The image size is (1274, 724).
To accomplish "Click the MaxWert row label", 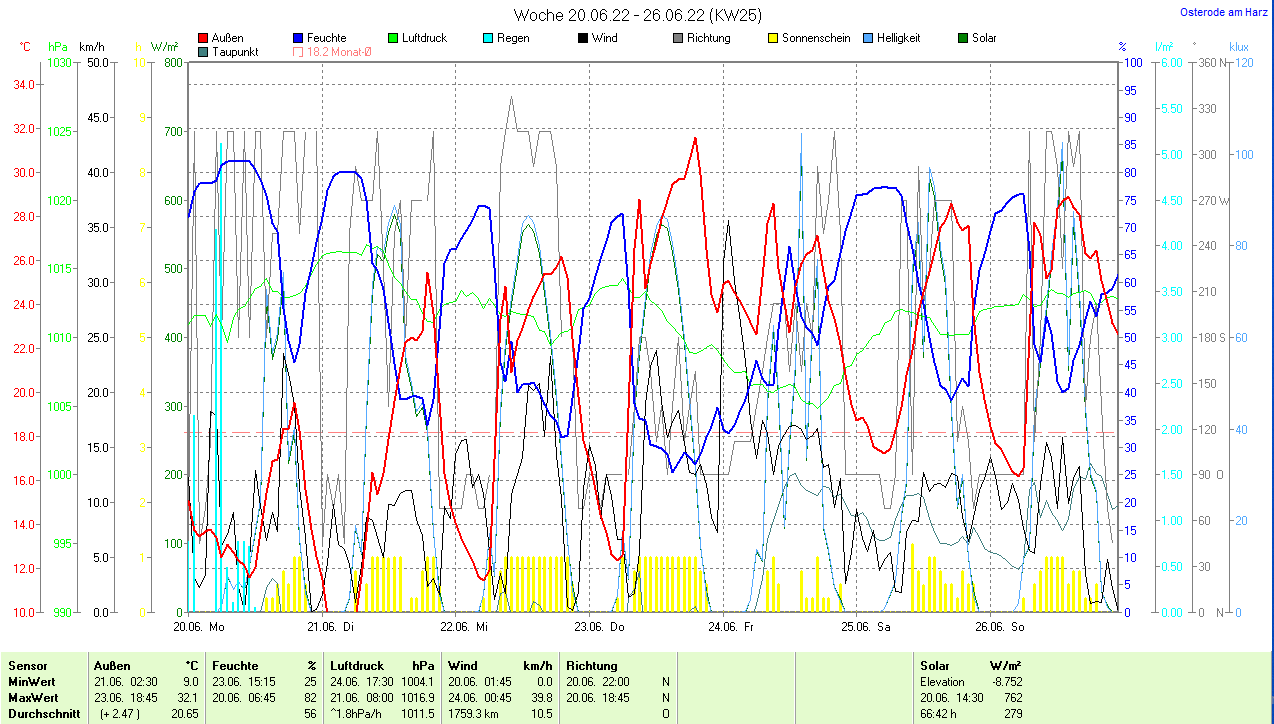I will (33, 697).
